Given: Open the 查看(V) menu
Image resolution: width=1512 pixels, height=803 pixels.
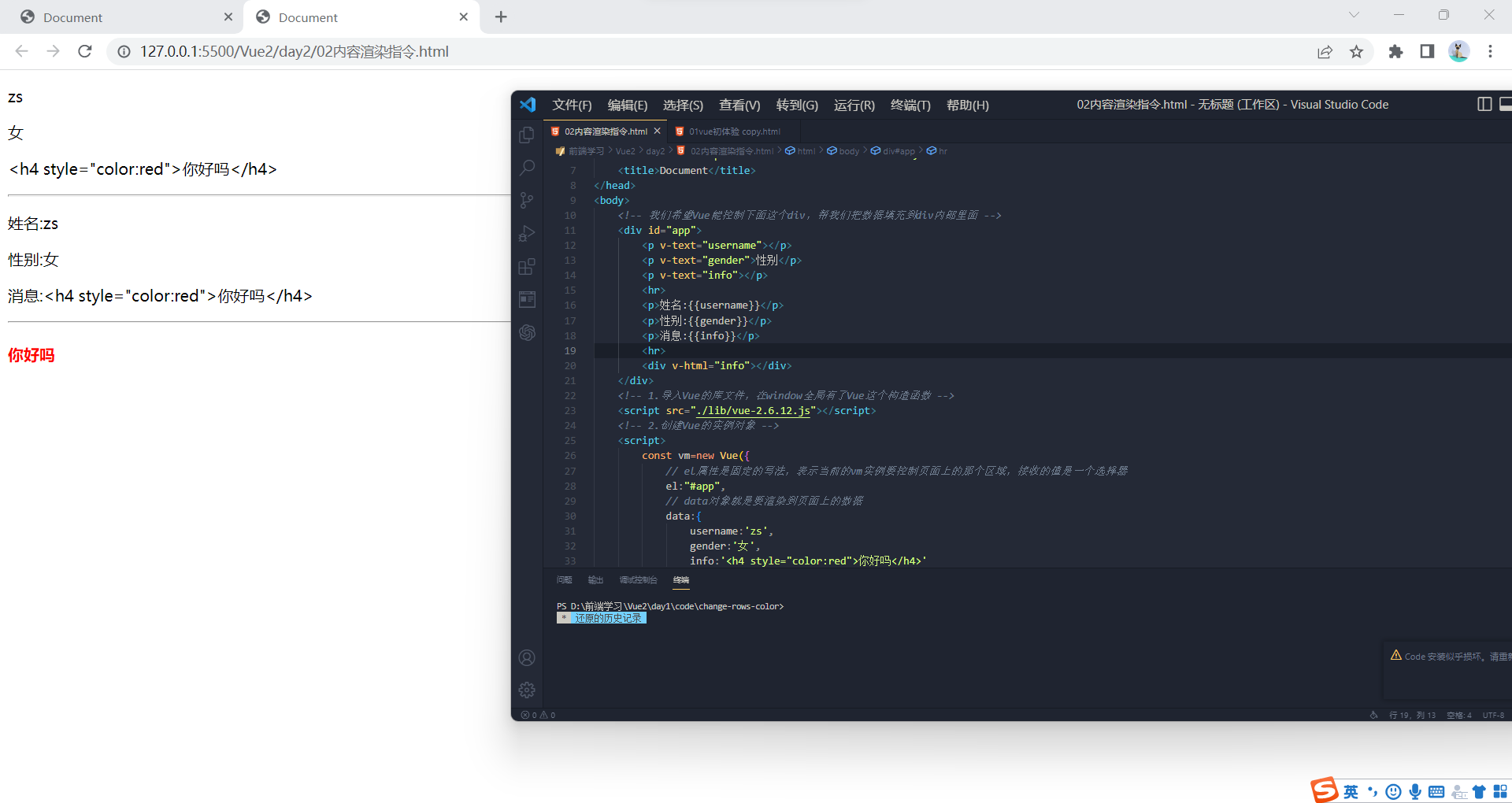Looking at the screenshot, I should [x=739, y=105].
